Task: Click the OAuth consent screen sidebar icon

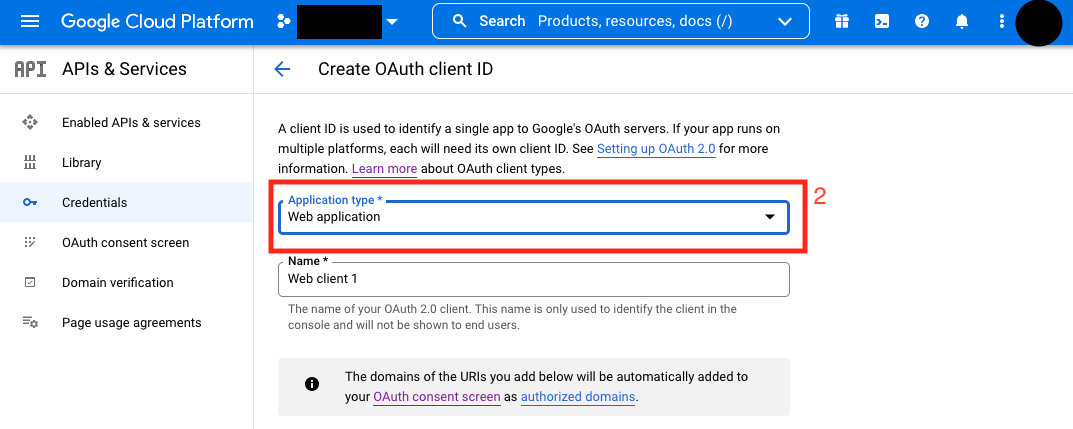Action: (x=29, y=242)
